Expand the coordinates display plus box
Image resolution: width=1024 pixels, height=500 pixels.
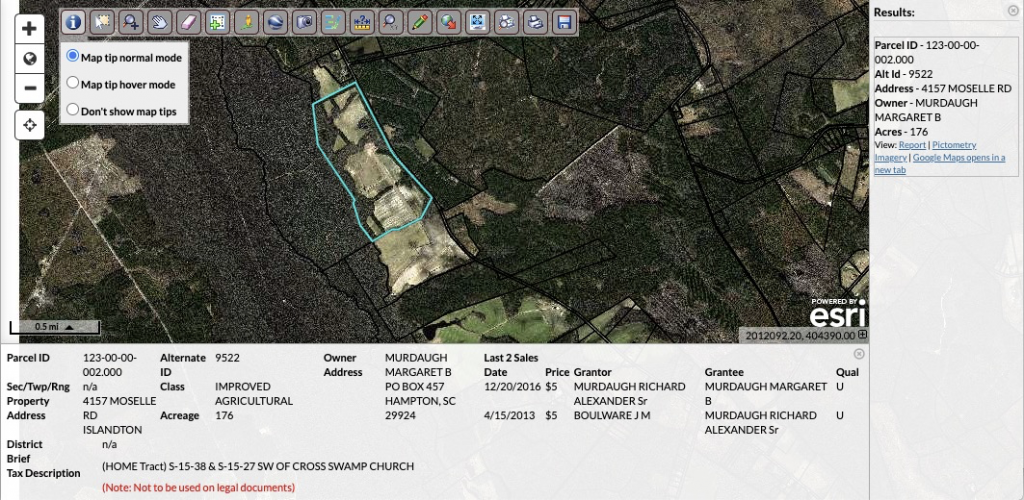tap(862, 335)
